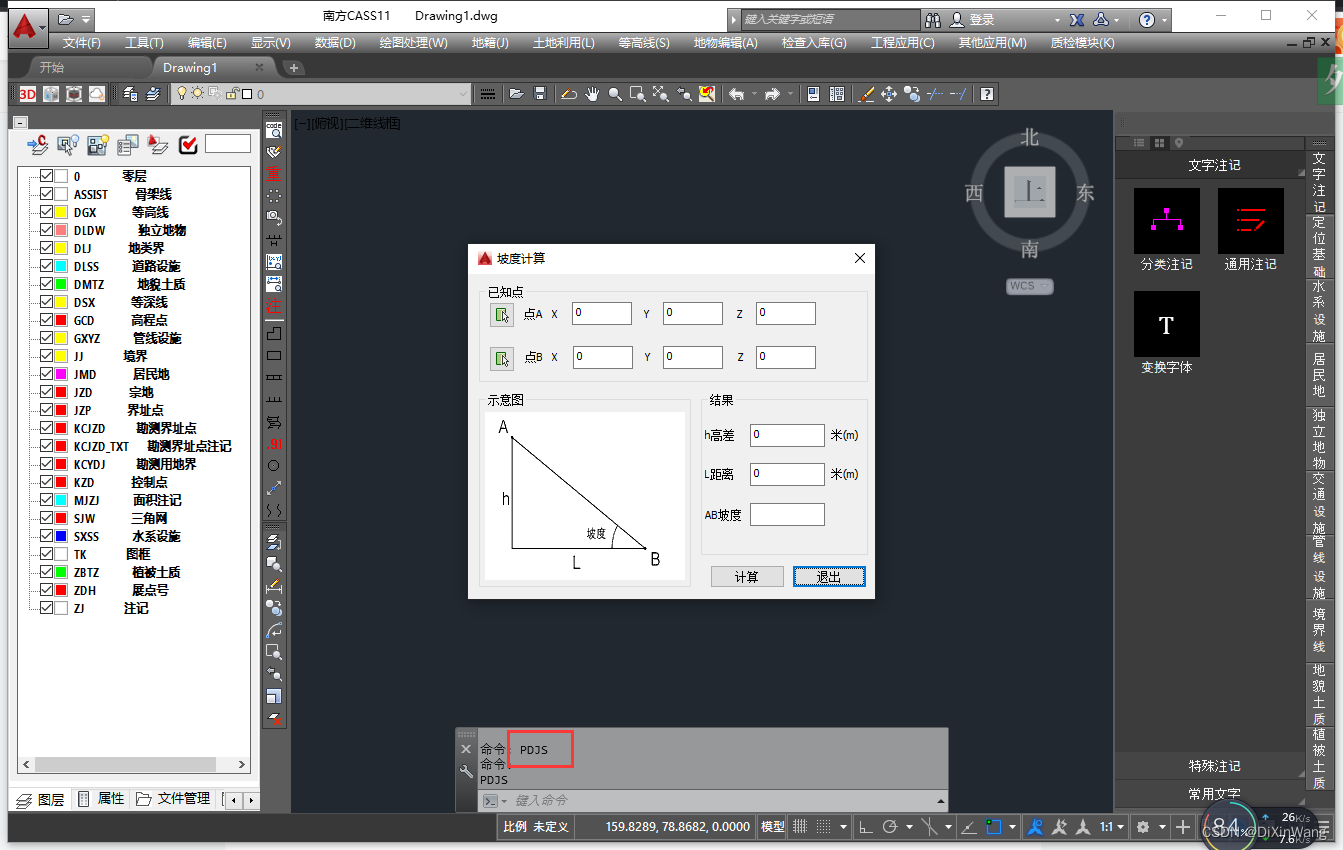The width and height of the screenshot is (1343, 850).
Task: Click the ViewCube compass 北 direction
Action: coord(1030,138)
